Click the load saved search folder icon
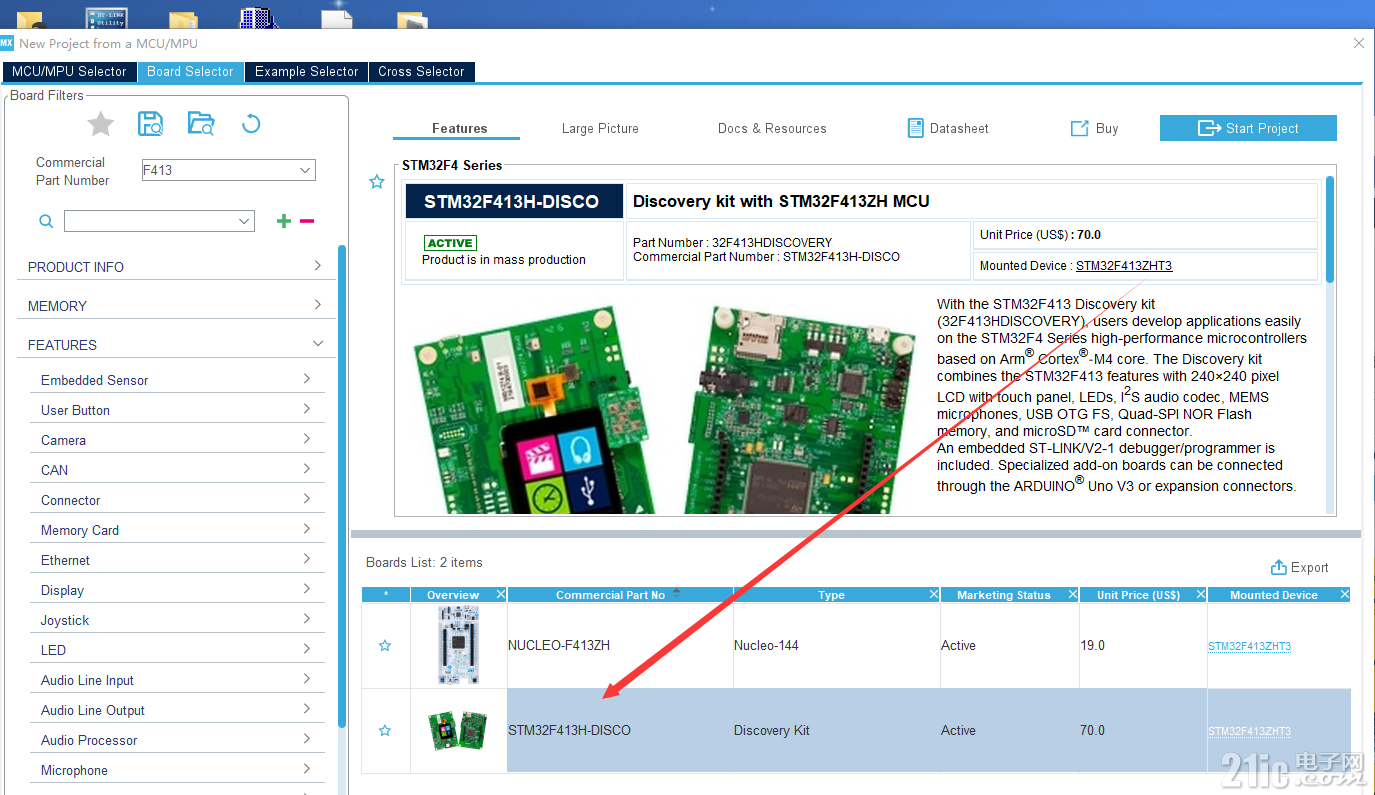 coord(201,124)
